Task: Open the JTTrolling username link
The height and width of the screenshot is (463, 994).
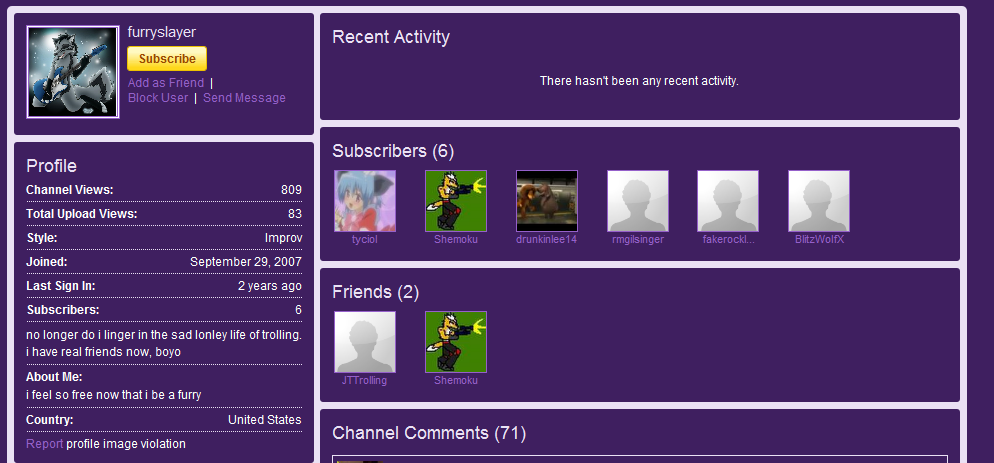Action: pyautogui.click(x=365, y=381)
